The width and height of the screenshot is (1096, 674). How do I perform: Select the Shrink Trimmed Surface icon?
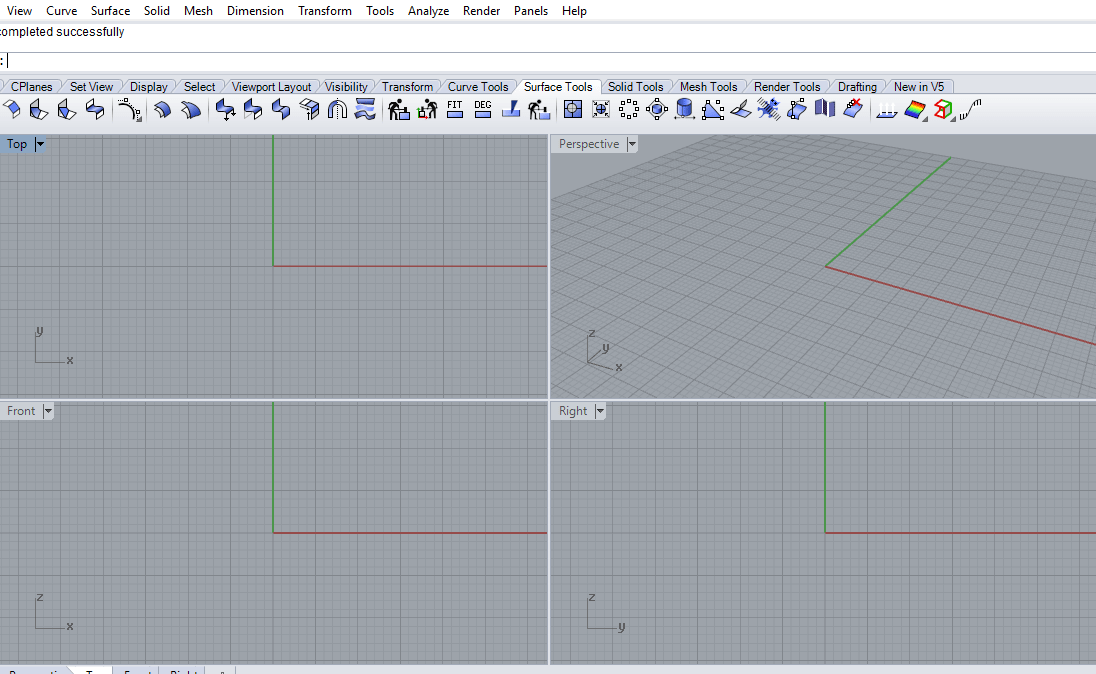pyautogui.click(x=600, y=109)
